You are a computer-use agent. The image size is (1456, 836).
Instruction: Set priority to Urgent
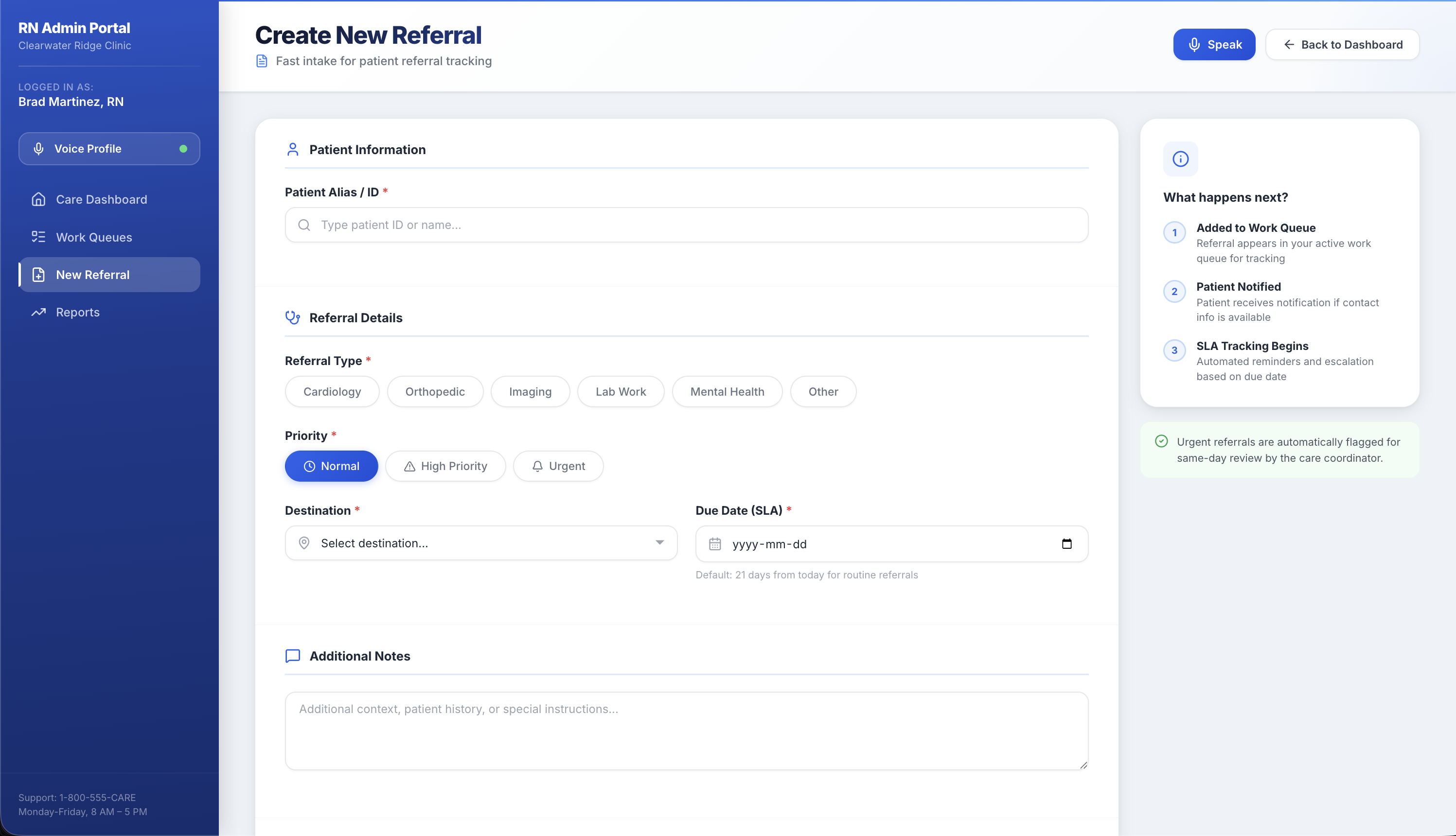[x=558, y=466]
